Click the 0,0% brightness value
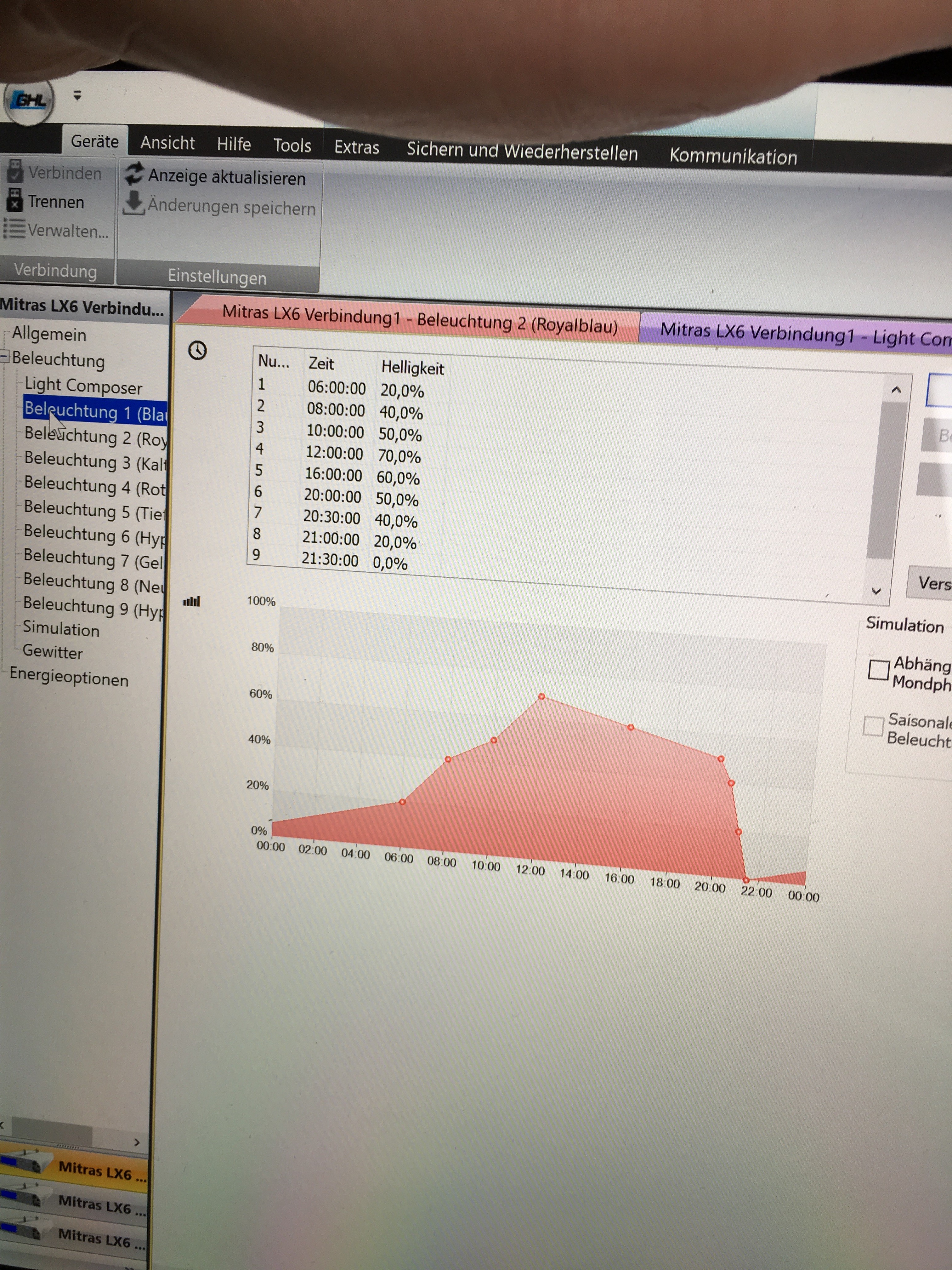Screen dimensions: 952x1270 tap(390, 563)
